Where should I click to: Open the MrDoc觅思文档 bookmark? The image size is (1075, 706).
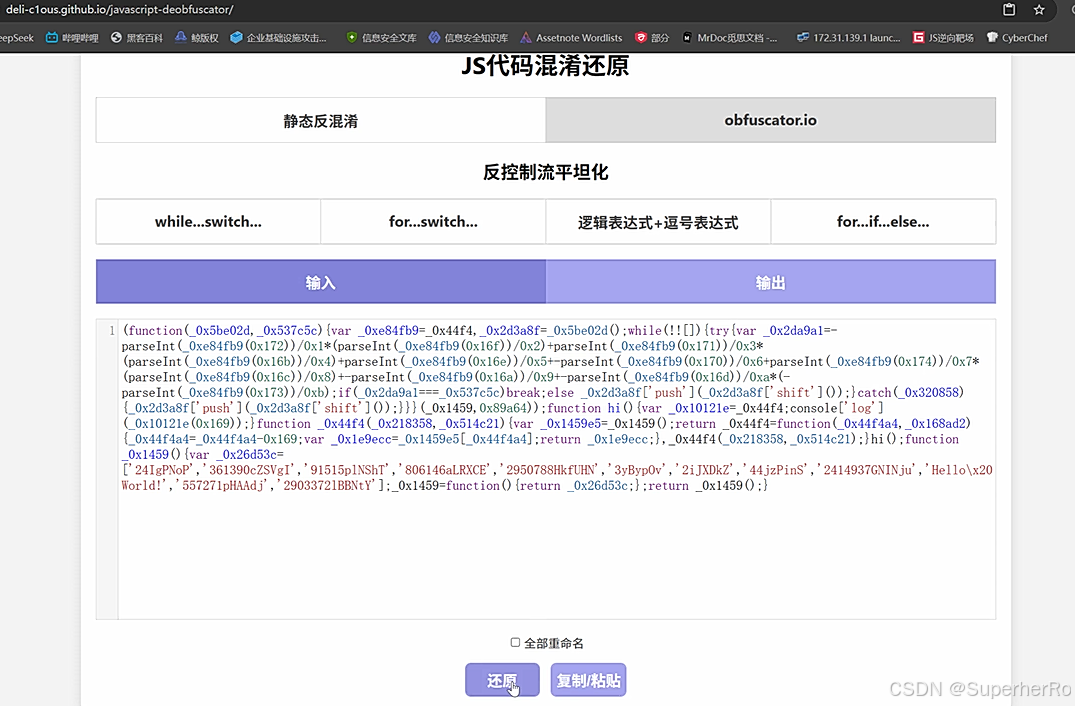coord(730,38)
